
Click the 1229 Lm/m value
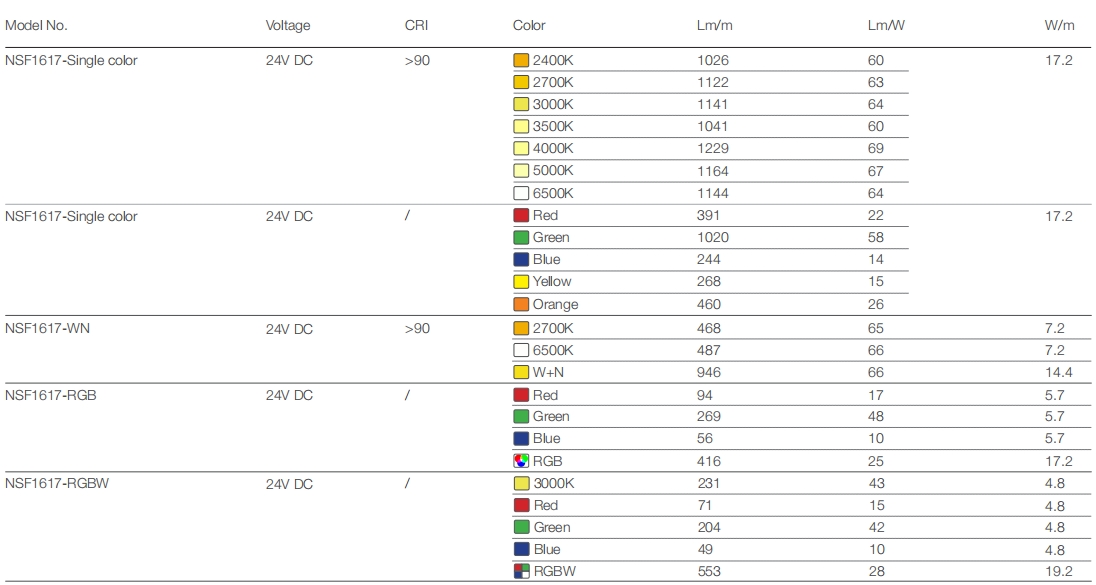[x=713, y=149]
